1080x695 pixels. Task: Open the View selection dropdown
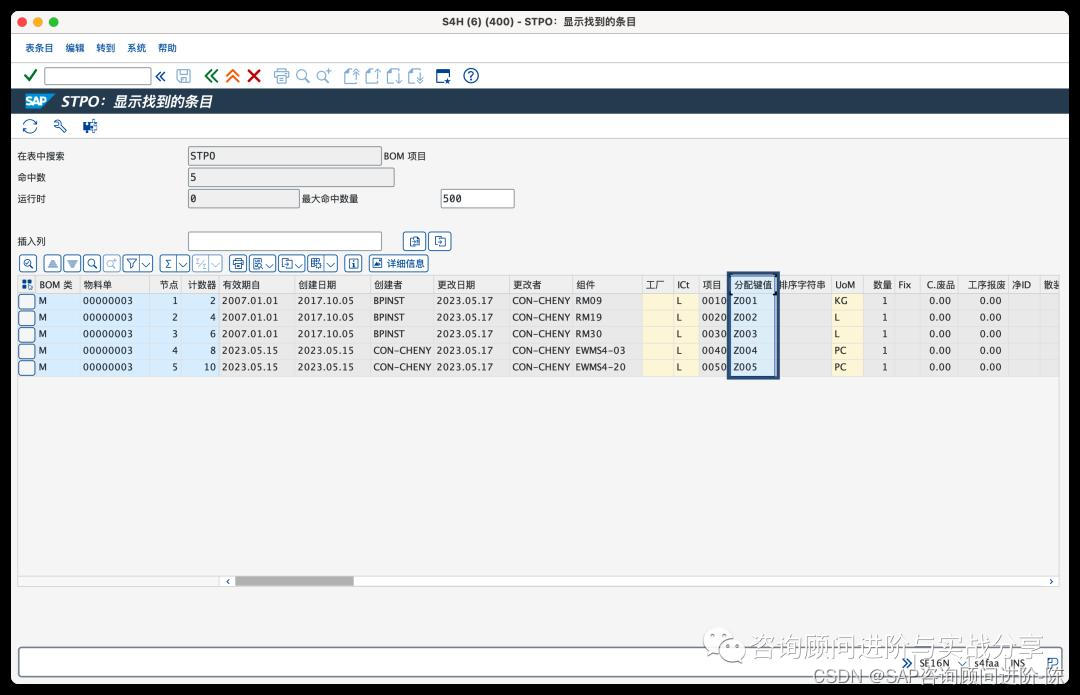click(x=262, y=263)
